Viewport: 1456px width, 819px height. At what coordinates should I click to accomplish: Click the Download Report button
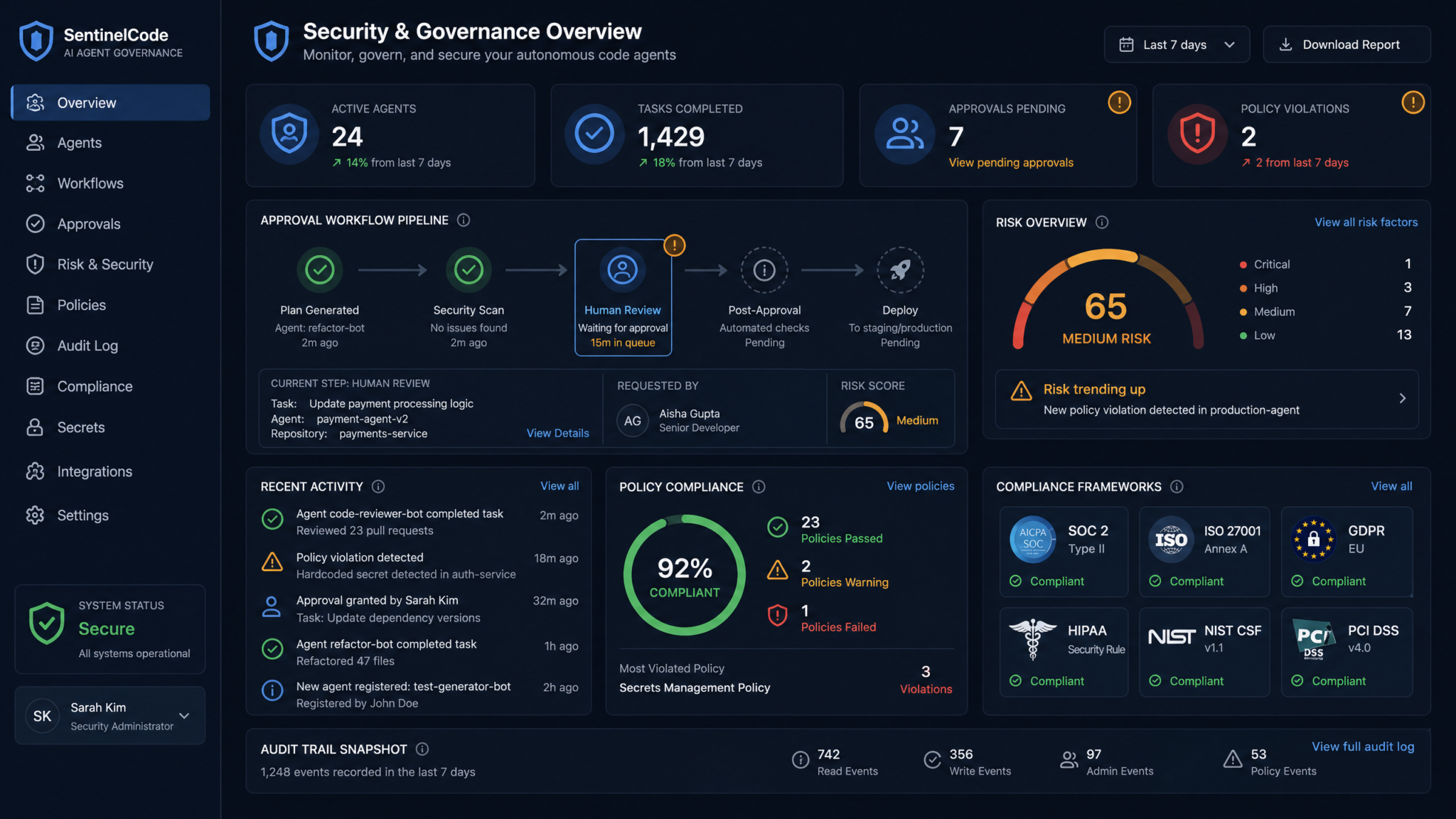click(x=1347, y=45)
